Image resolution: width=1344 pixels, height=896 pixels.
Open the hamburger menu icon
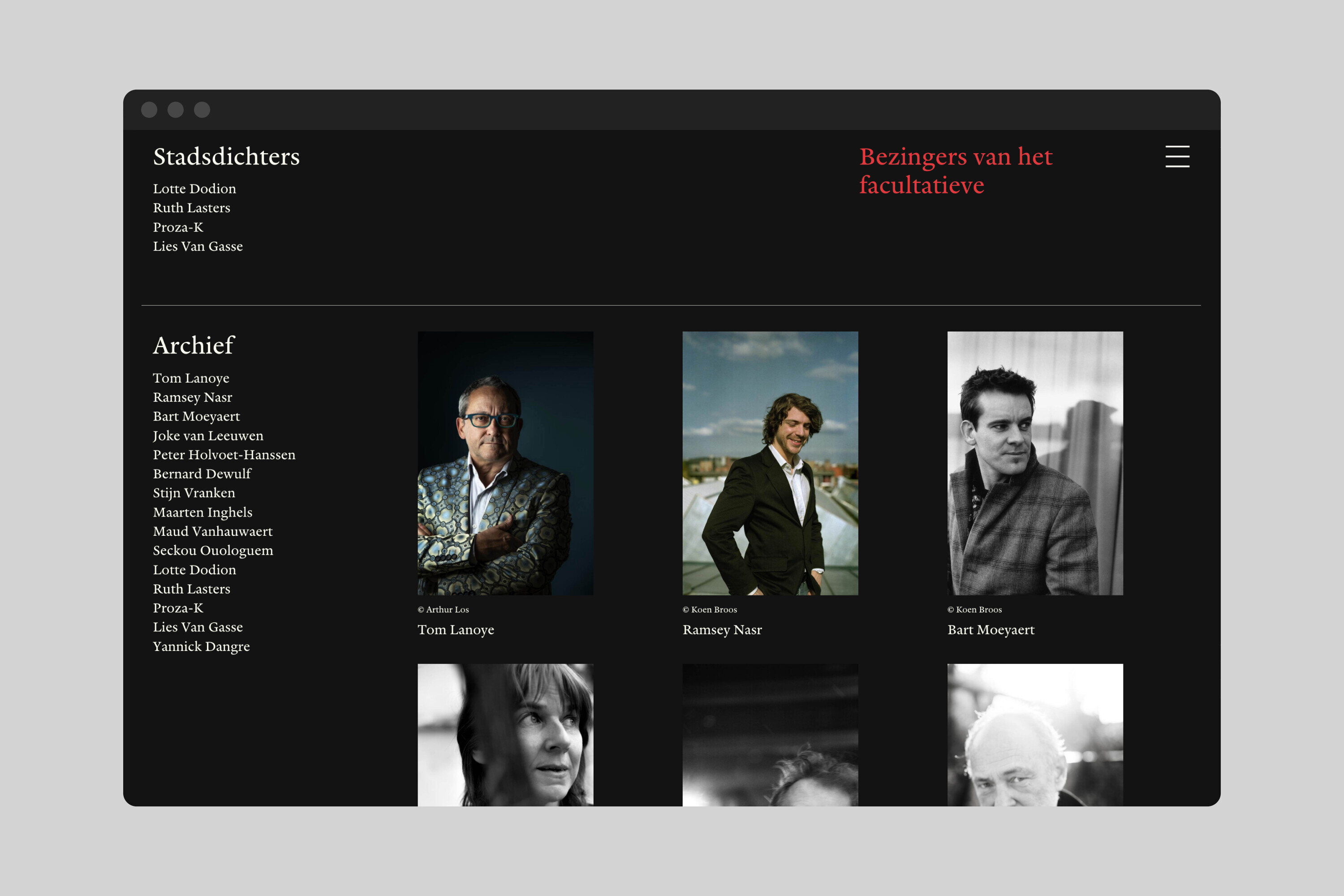point(1177,156)
